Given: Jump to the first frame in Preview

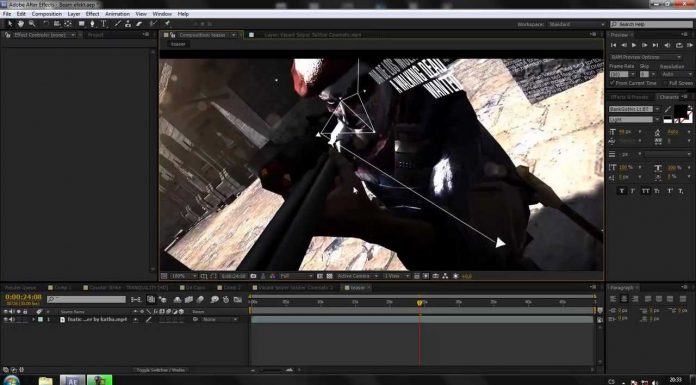Looking at the screenshot, I should pos(613,45).
